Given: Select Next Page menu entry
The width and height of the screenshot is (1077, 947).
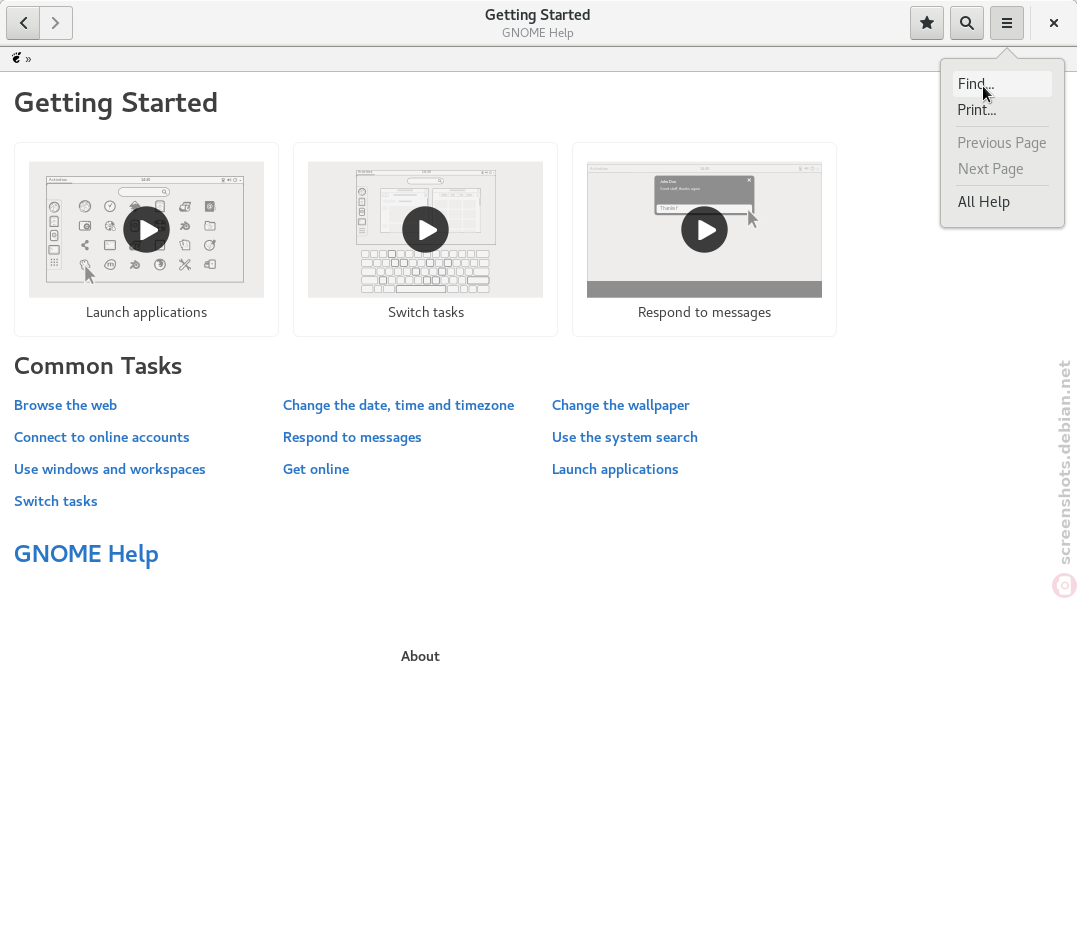Looking at the screenshot, I should click(1002, 169).
